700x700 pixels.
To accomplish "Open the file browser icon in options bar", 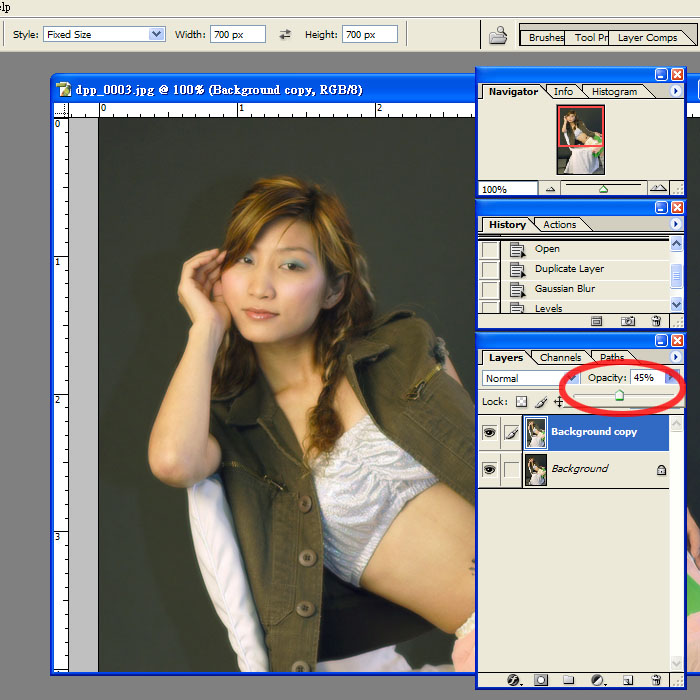I will (497, 36).
